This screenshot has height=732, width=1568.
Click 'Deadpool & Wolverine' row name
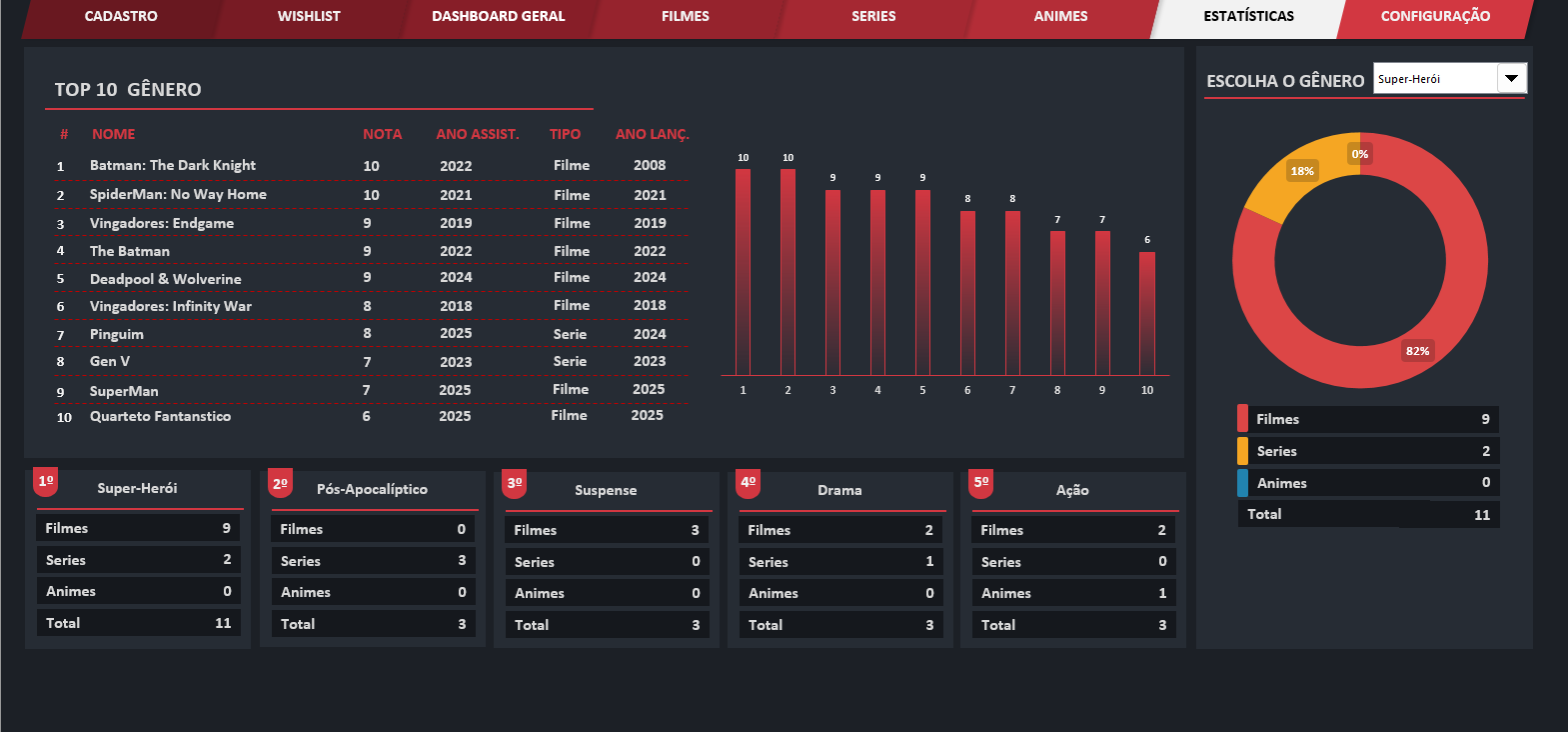tap(166, 279)
